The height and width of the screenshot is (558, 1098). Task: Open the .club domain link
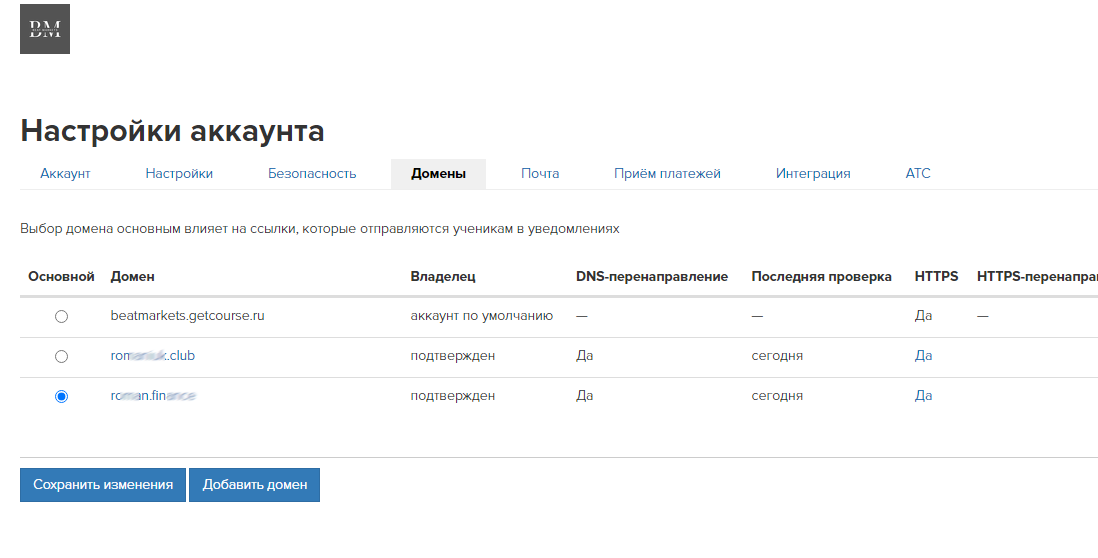[153, 356]
